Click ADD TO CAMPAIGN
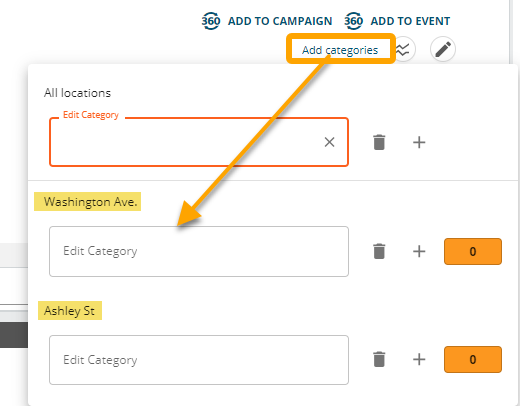 click(x=280, y=21)
